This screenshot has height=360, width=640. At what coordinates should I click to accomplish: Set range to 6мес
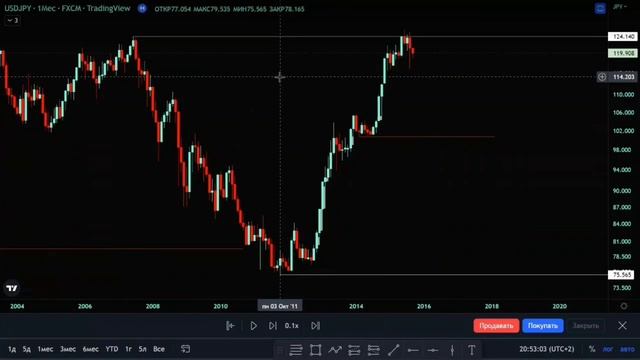91,349
